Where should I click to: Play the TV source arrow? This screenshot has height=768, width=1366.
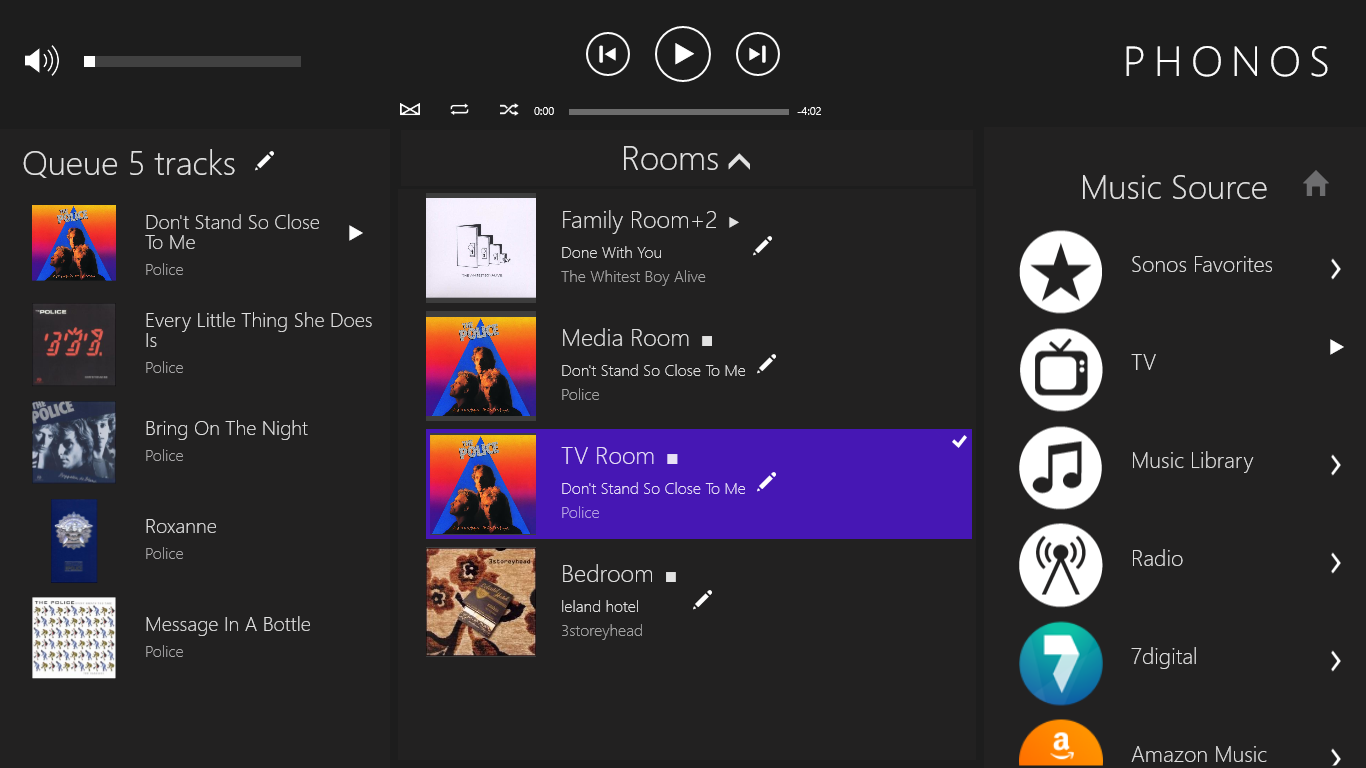[x=1336, y=347]
